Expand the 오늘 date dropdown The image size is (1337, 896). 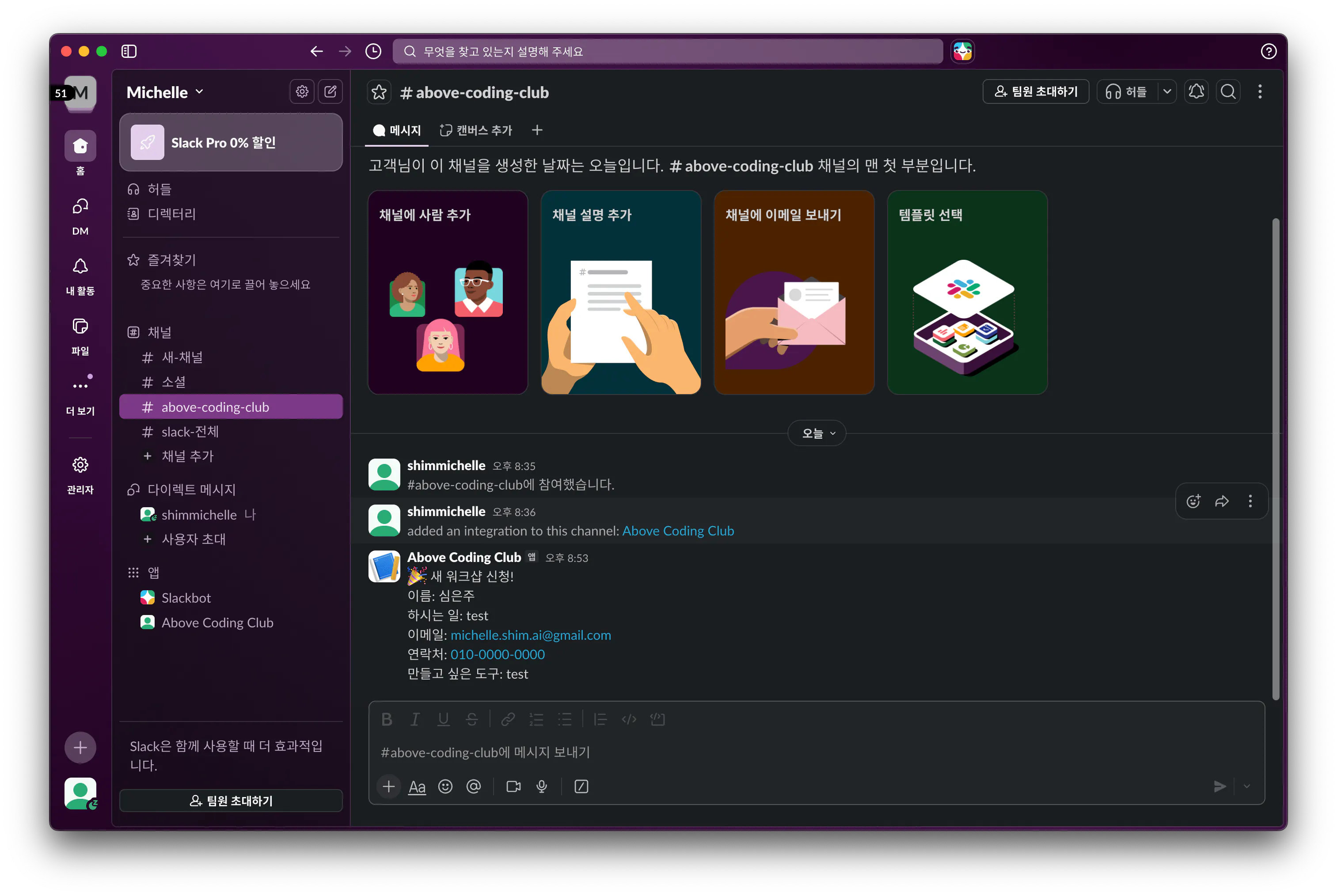point(817,433)
